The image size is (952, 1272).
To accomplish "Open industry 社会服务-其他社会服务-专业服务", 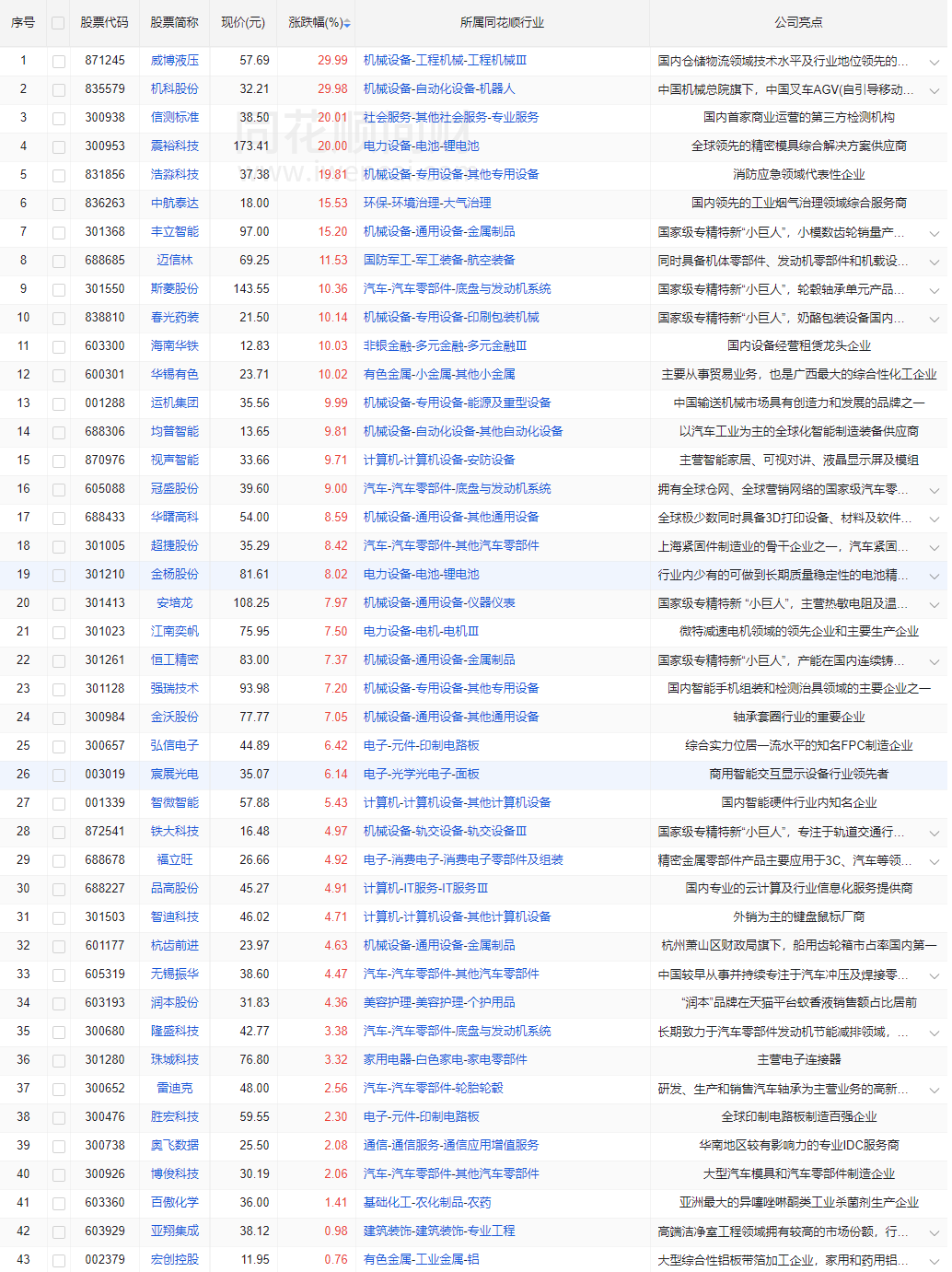I will pos(451,117).
